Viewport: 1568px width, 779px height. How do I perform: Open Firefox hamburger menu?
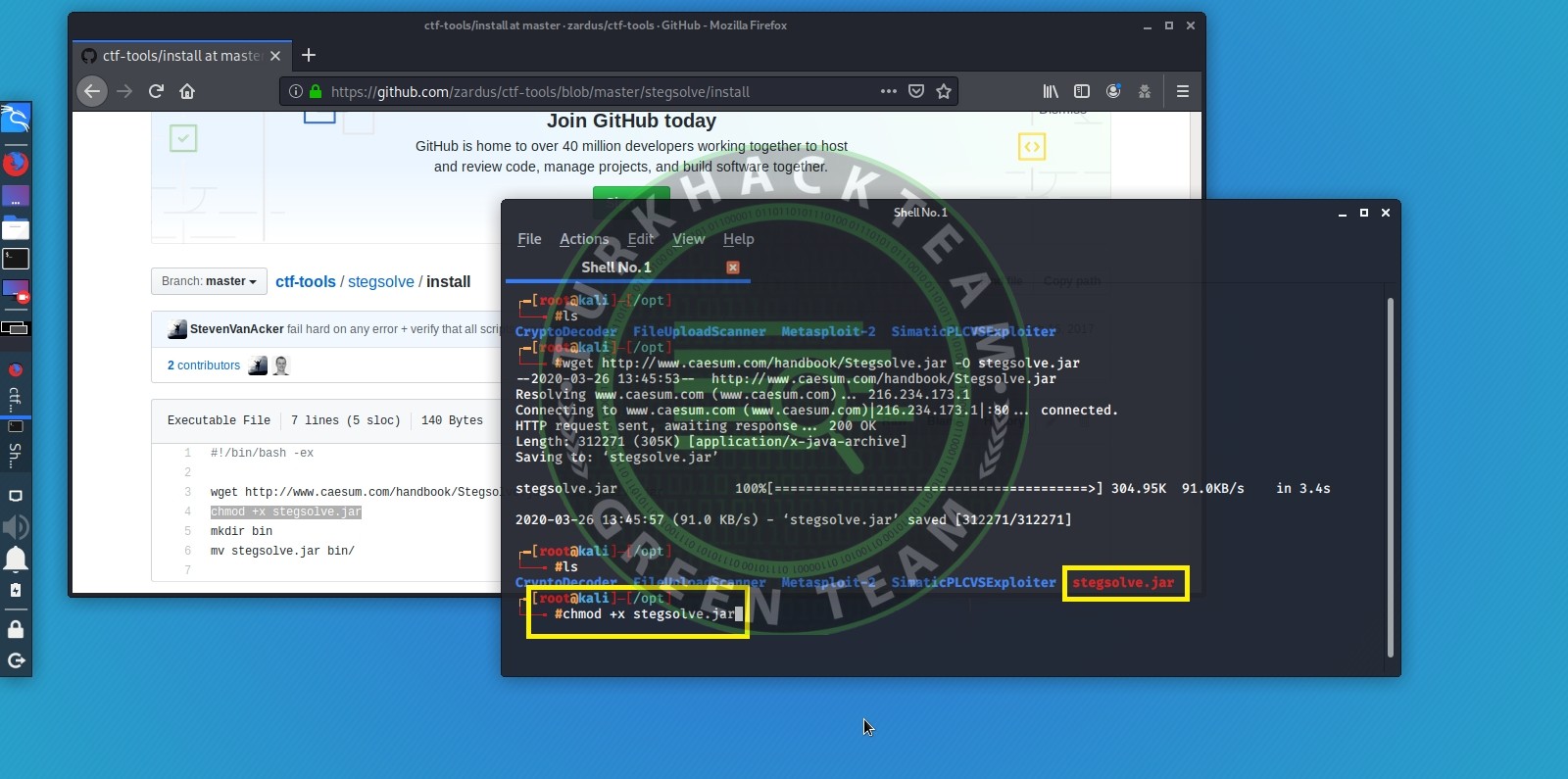[x=1183, y=91]
